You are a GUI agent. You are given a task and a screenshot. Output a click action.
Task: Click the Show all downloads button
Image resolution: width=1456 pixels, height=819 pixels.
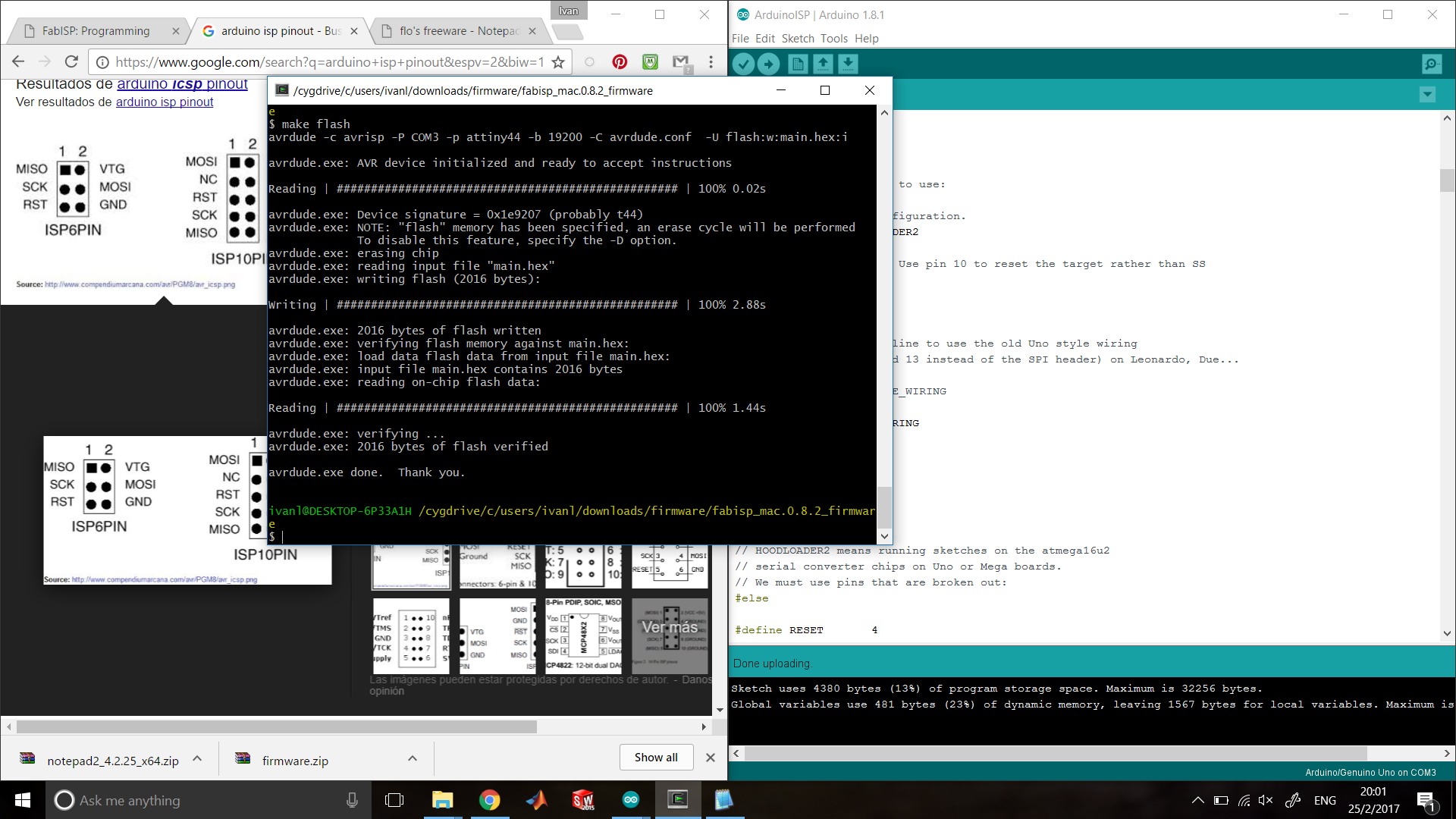656,758
